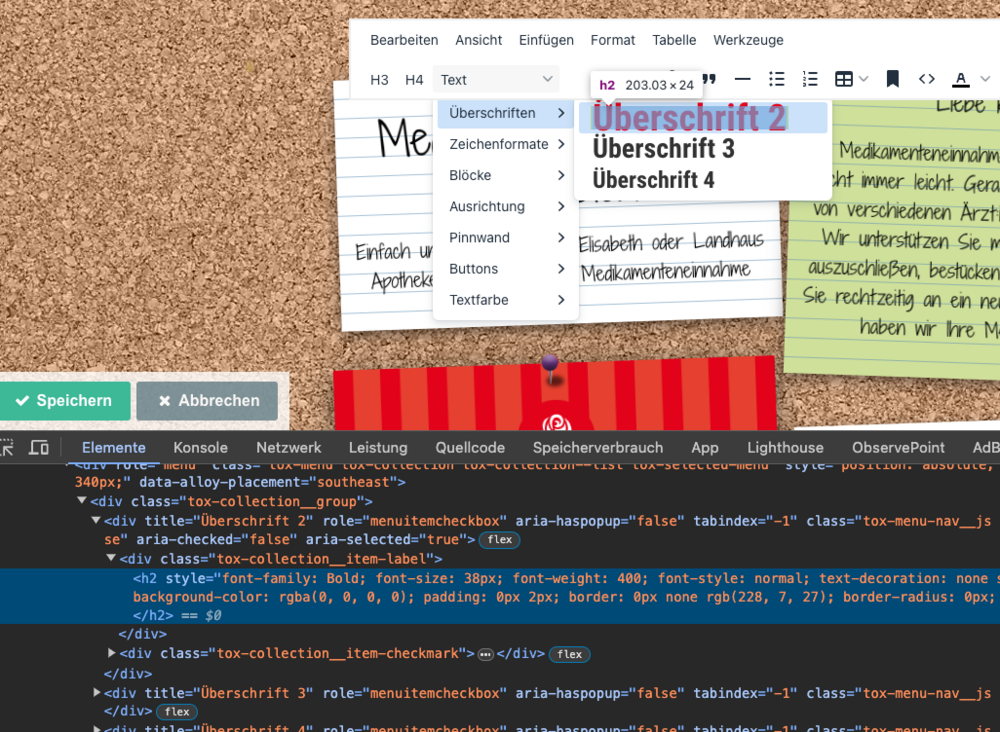Click the text color A icon
The height and width of the screenshot is (732, 1000).
click(961, 79)
